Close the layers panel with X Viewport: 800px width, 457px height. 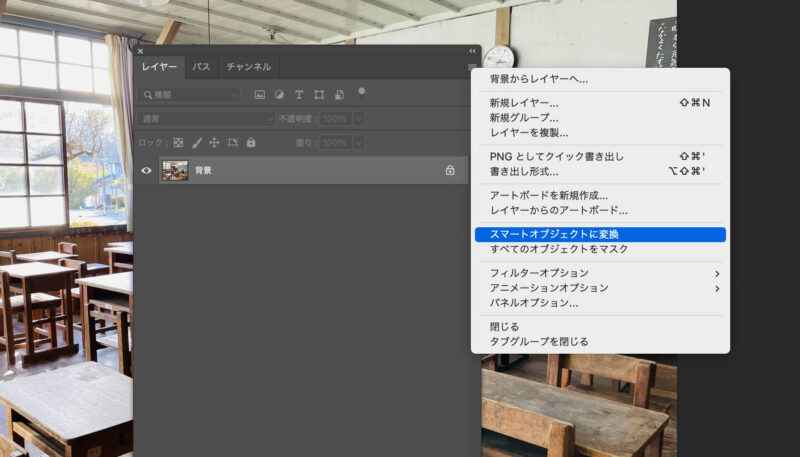[140, 51]
